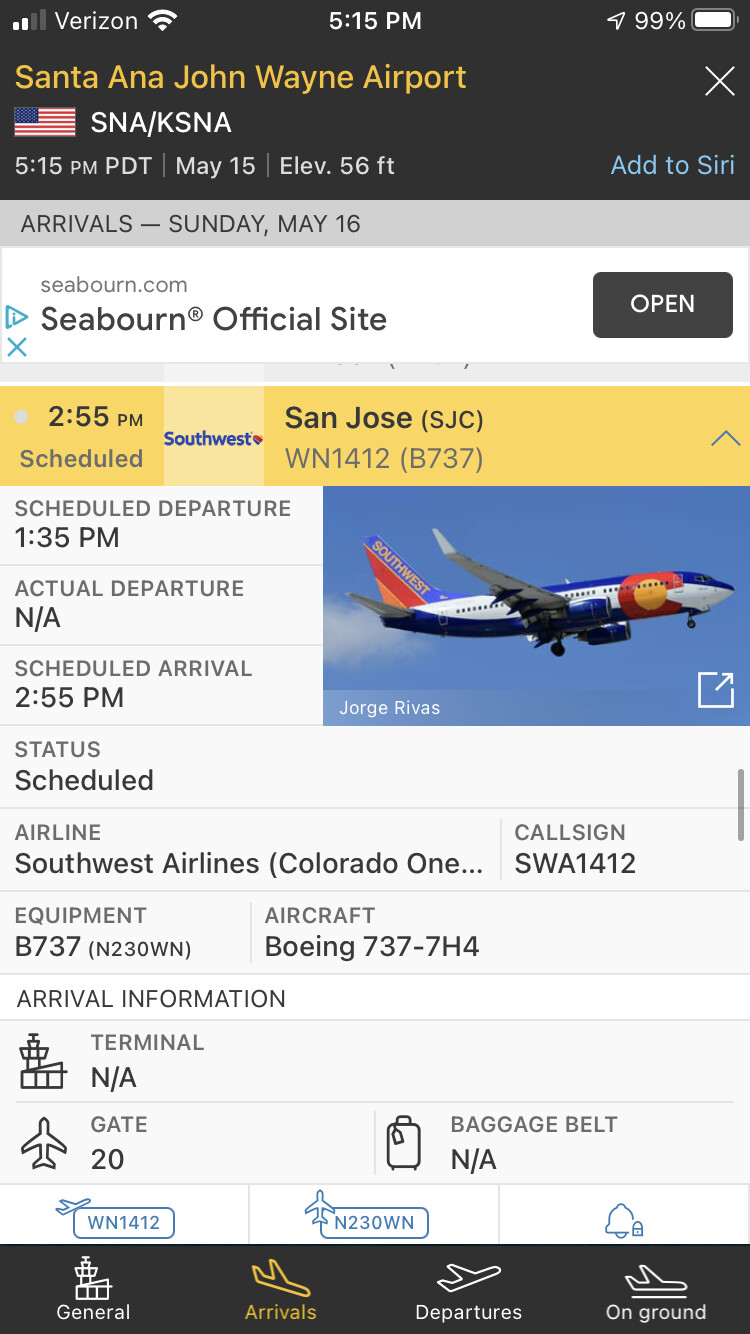750x1334 pixels.
Task: Tap the baggage belt luggage icon
Action: click(404, 1143)
